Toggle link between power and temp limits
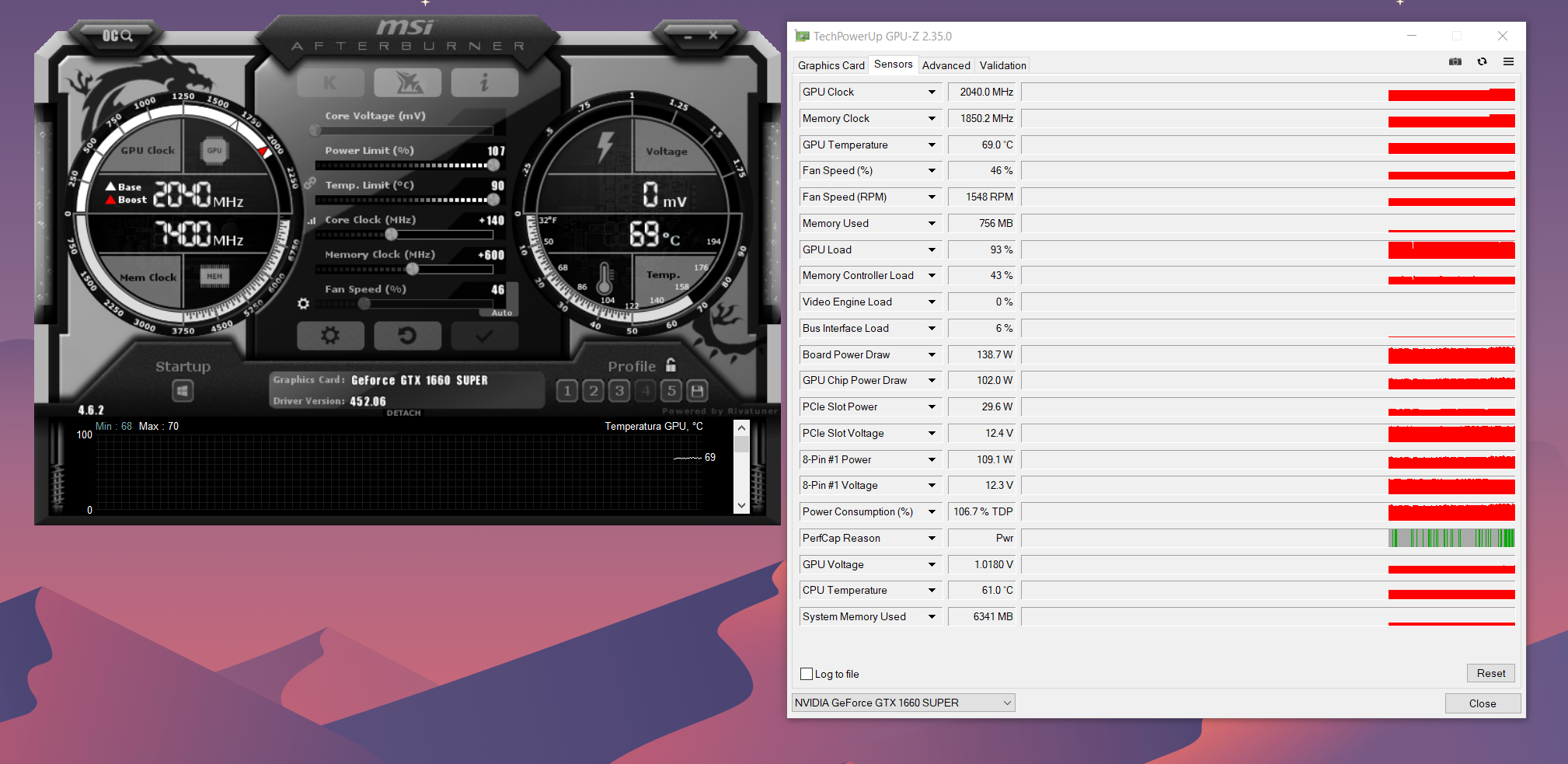 coord(309,183)
